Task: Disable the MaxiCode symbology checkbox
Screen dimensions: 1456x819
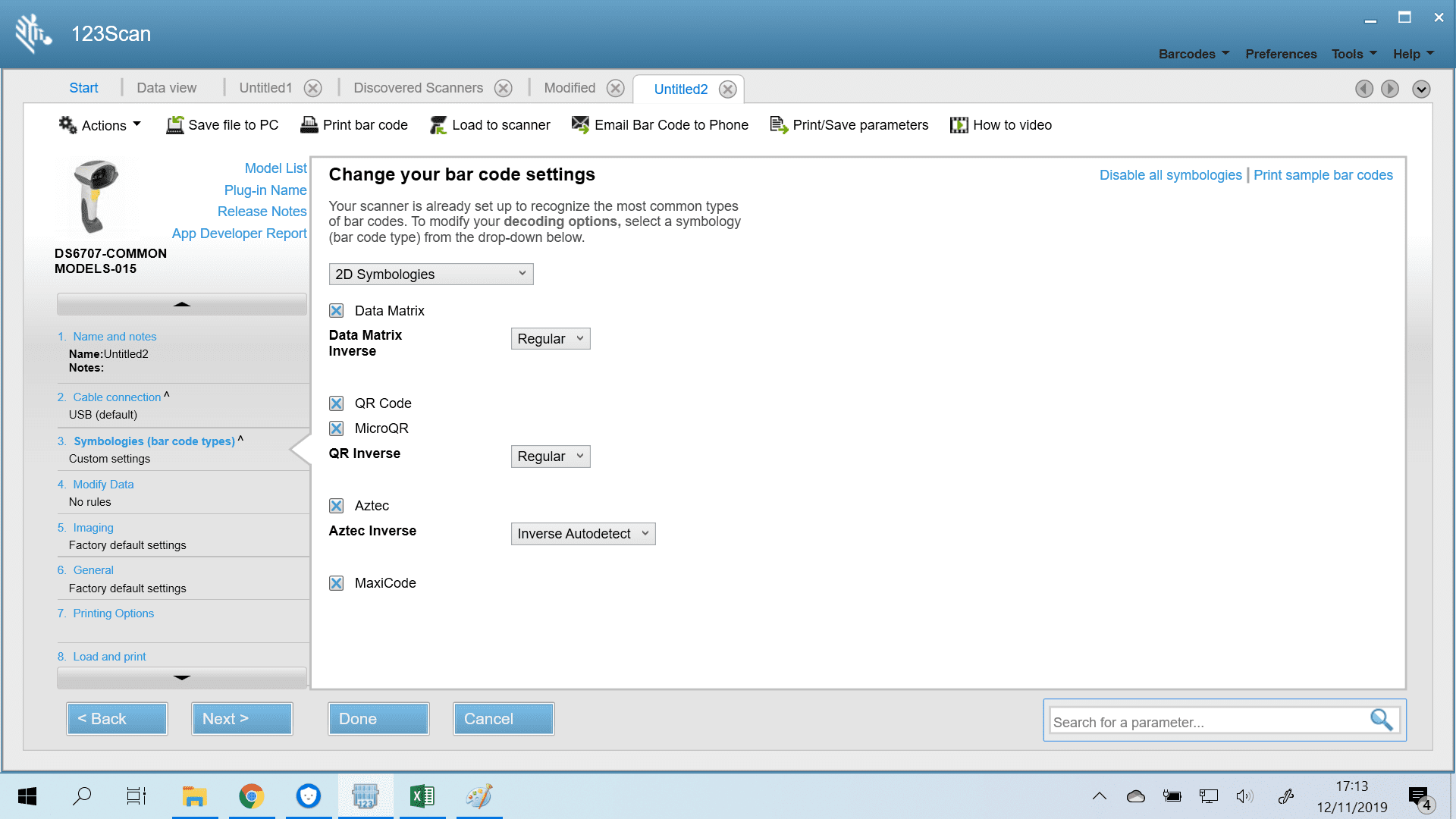Action: click(337, 583)
